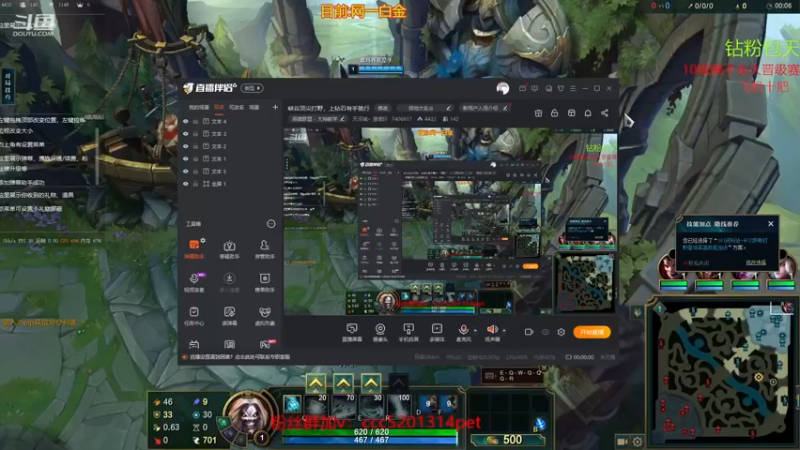
Task: Mute the 麦克风 microphone icon
Action: pyautogui.click(x=463, y=330)
